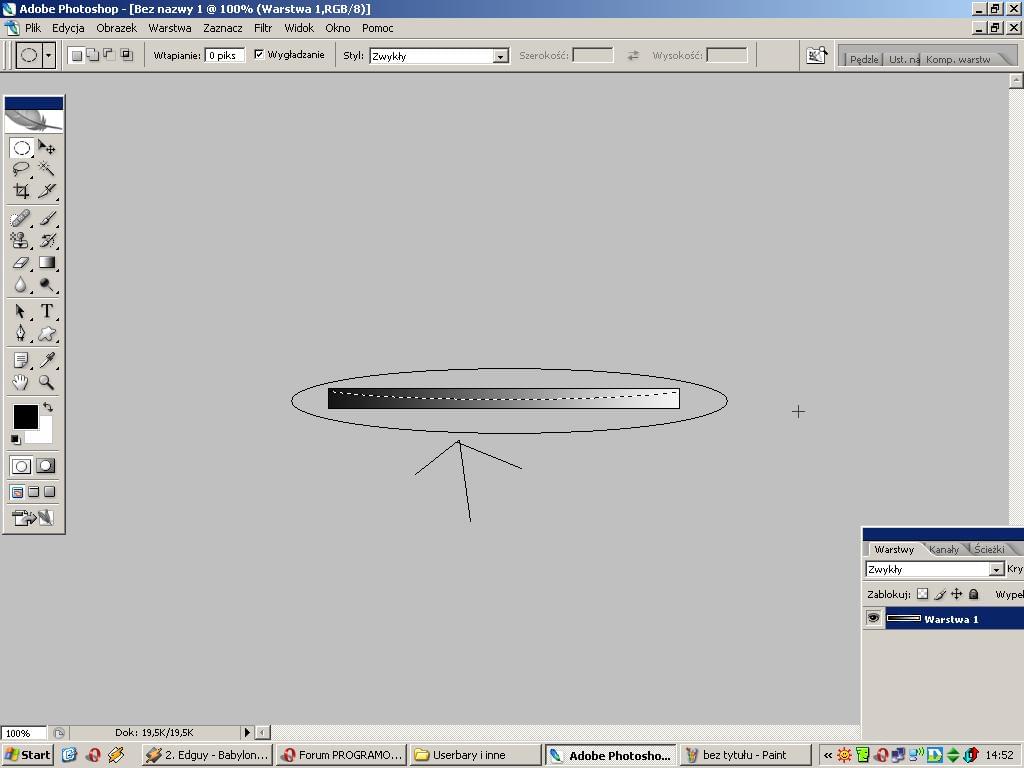Select the Type tool

tap(46, 311)
